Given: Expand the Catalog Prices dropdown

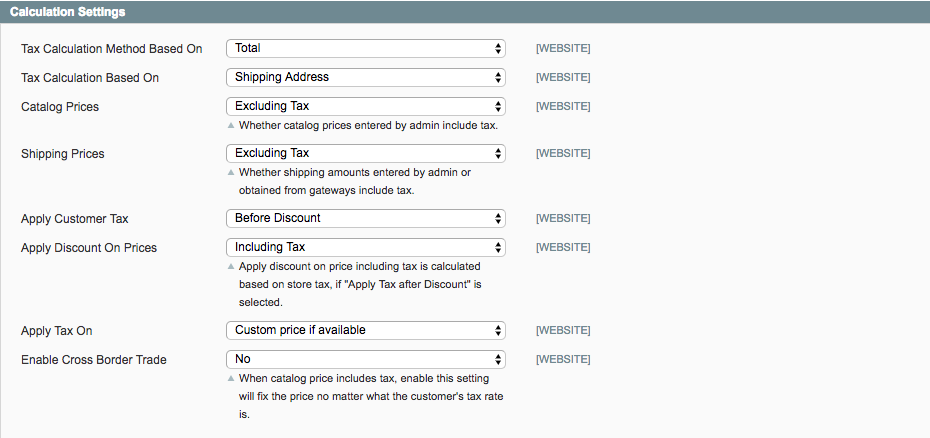Looking at the screenshot, I should 366,106.
